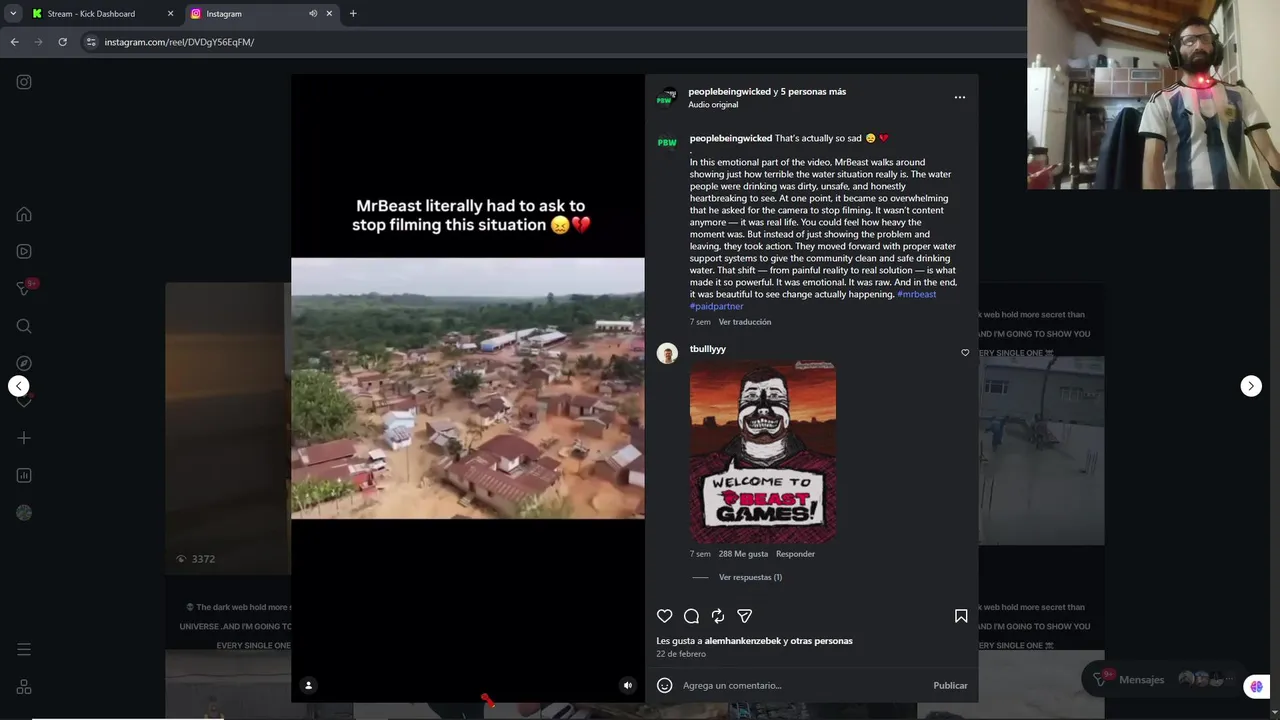Save the reel with bookmark icon
This screenshot has height=720, width=1280.
(961, 616)
